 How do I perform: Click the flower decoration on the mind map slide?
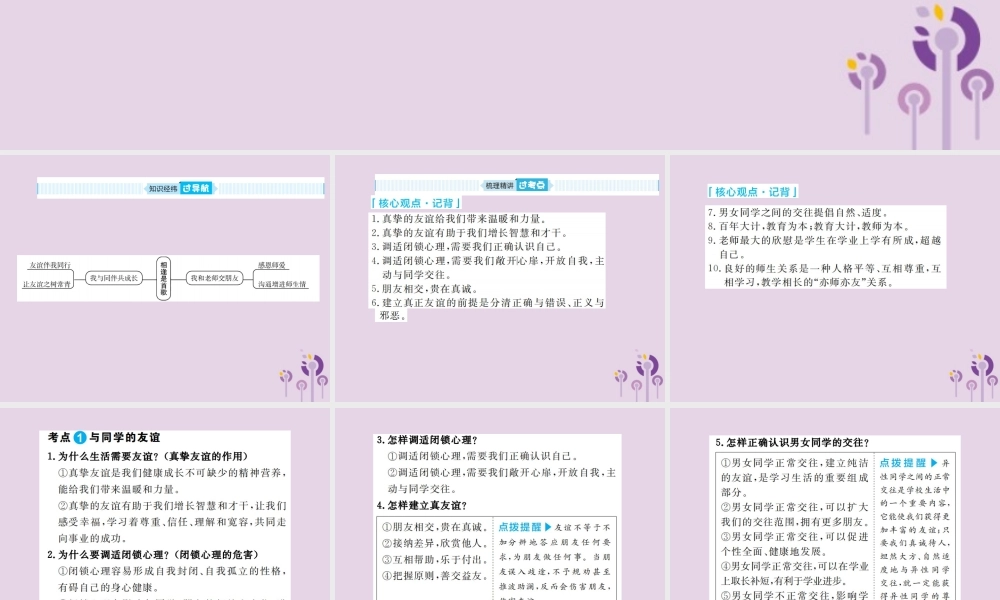(x=304, y=374)
